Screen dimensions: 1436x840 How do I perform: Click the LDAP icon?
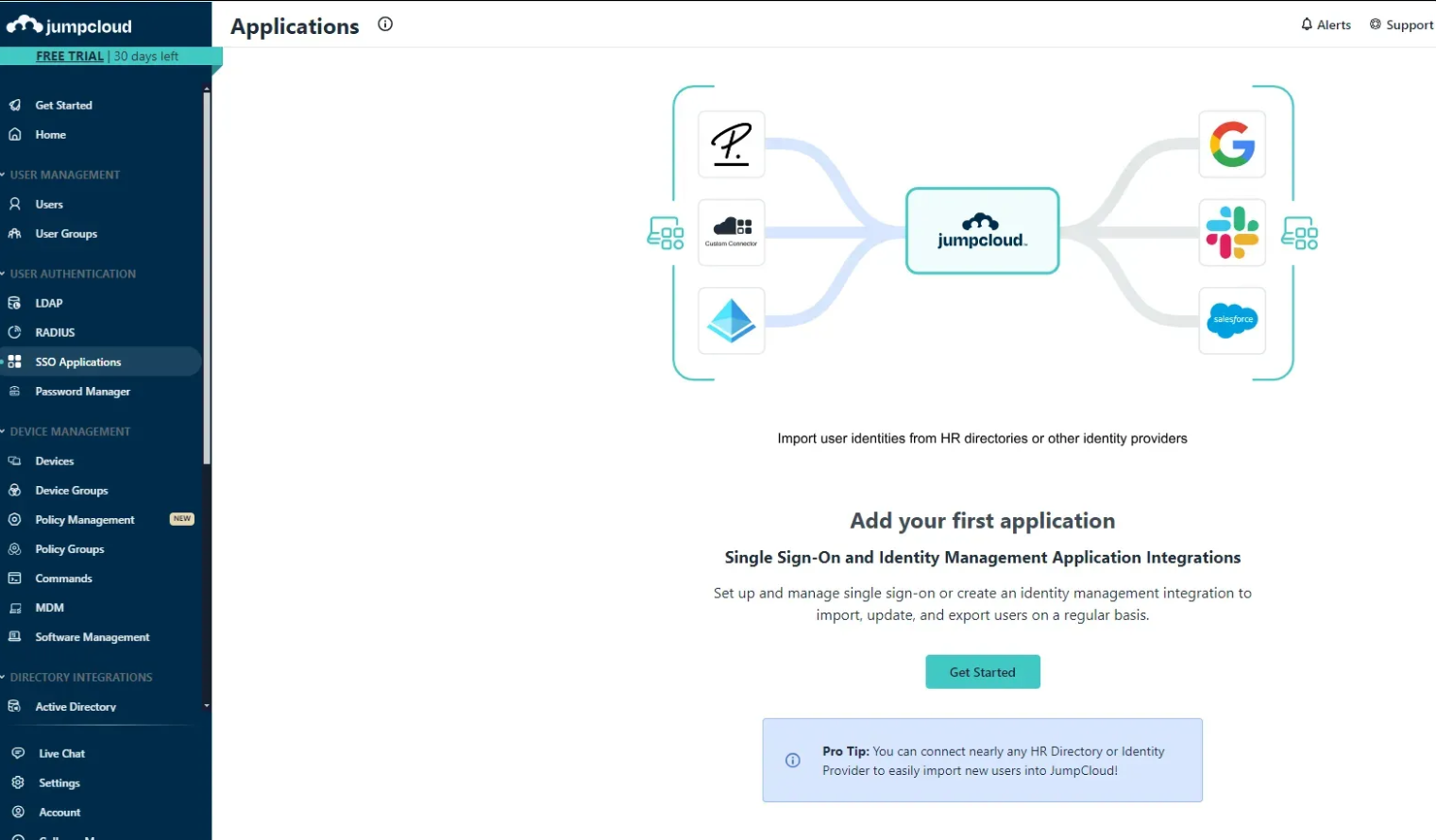(x=15, y=303)
